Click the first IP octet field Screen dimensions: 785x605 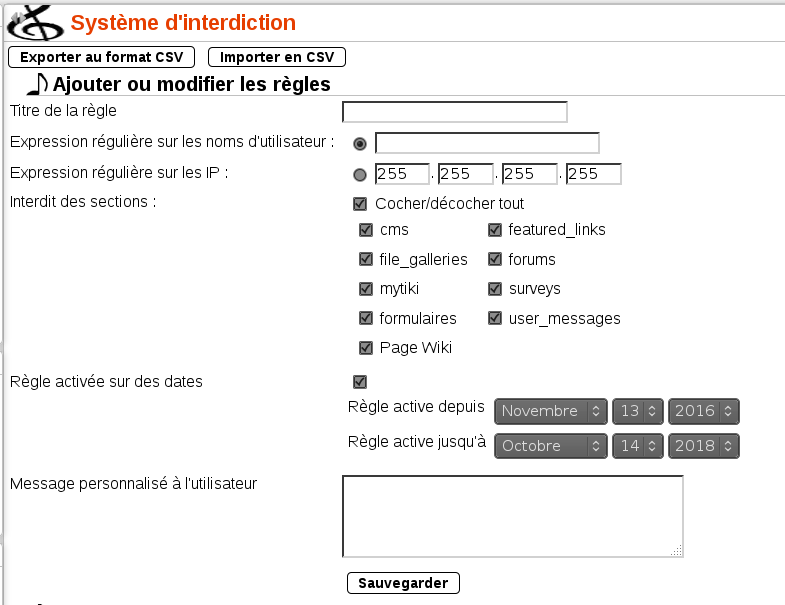click(402, 175)
